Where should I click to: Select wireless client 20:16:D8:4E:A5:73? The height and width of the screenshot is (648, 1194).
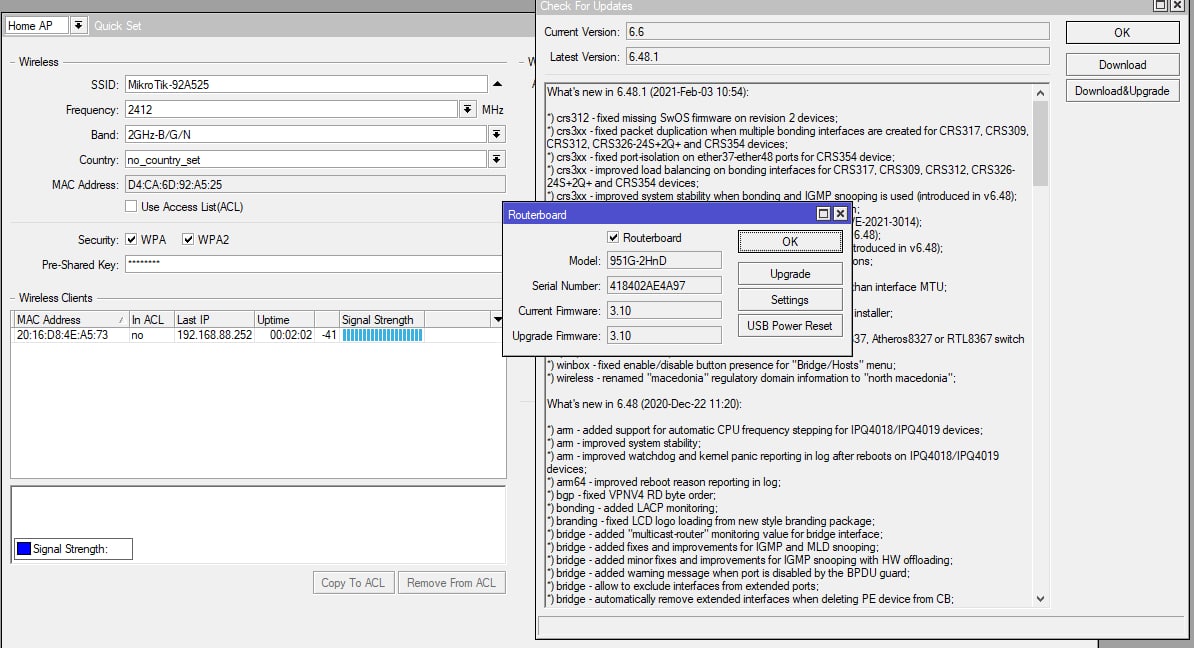[x=62, y=335]
